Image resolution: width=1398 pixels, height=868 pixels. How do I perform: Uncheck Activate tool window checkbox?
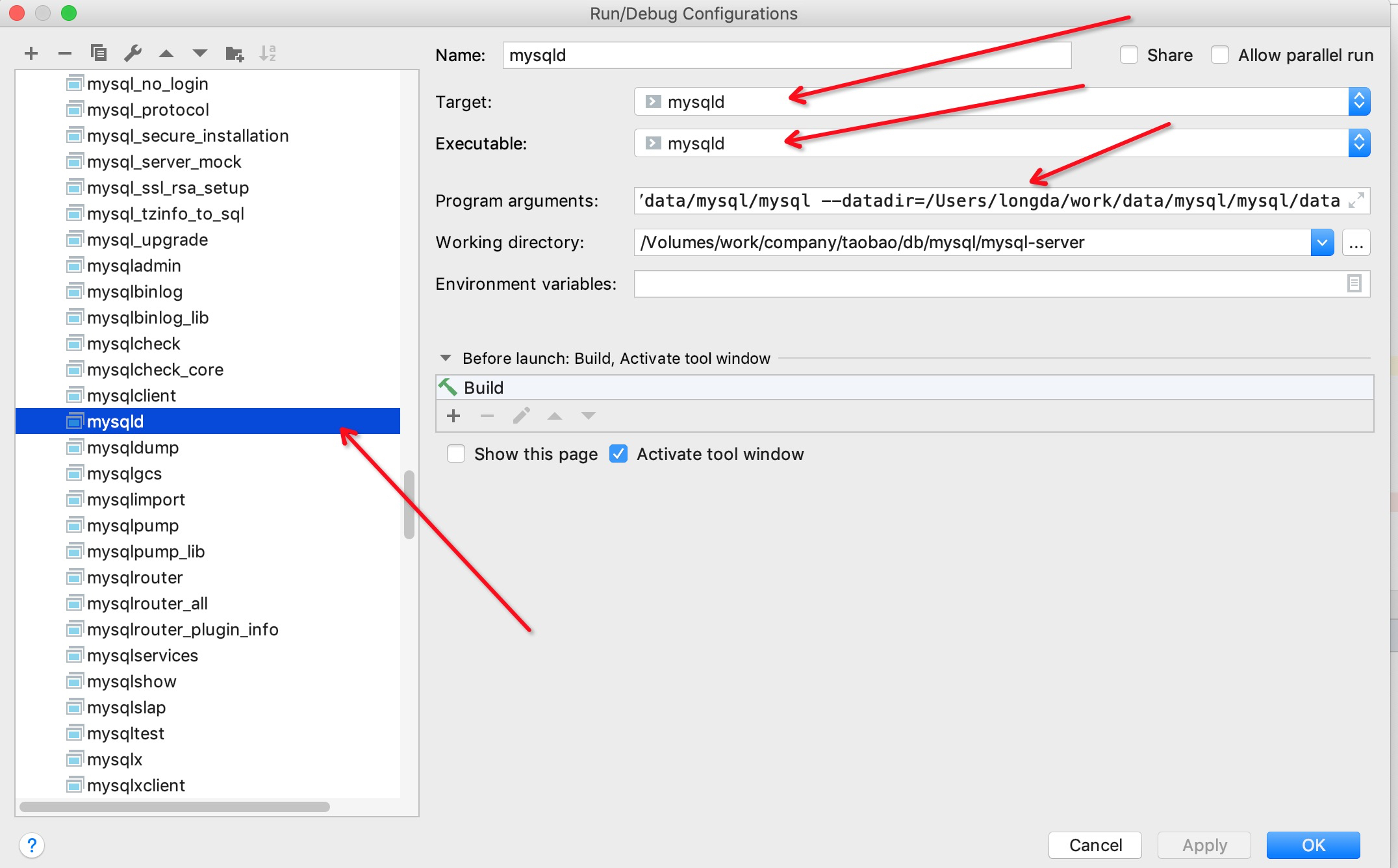coord(618,454)
